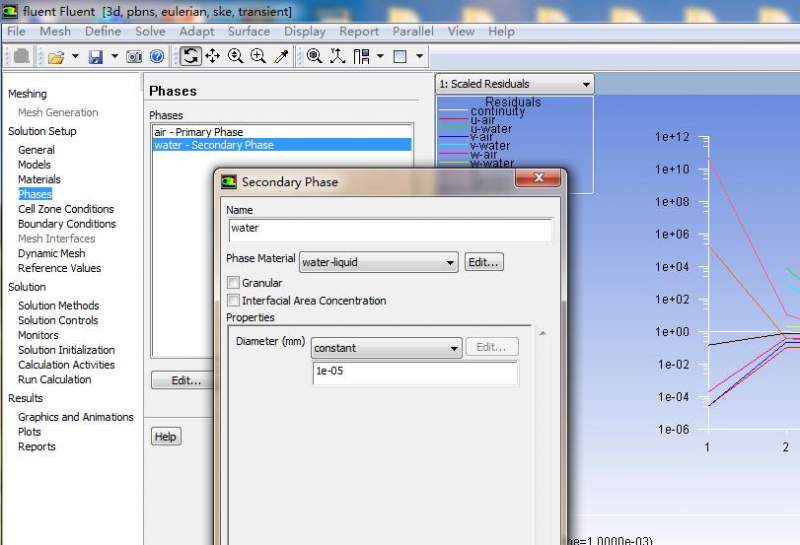Open the Scaled Residuals window selector dropdown

[x=515, y=84]
